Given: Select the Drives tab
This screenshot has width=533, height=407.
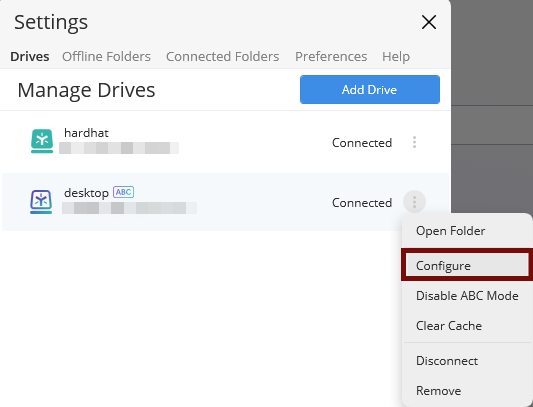Looking at the screenshot, I should [30, 56].
